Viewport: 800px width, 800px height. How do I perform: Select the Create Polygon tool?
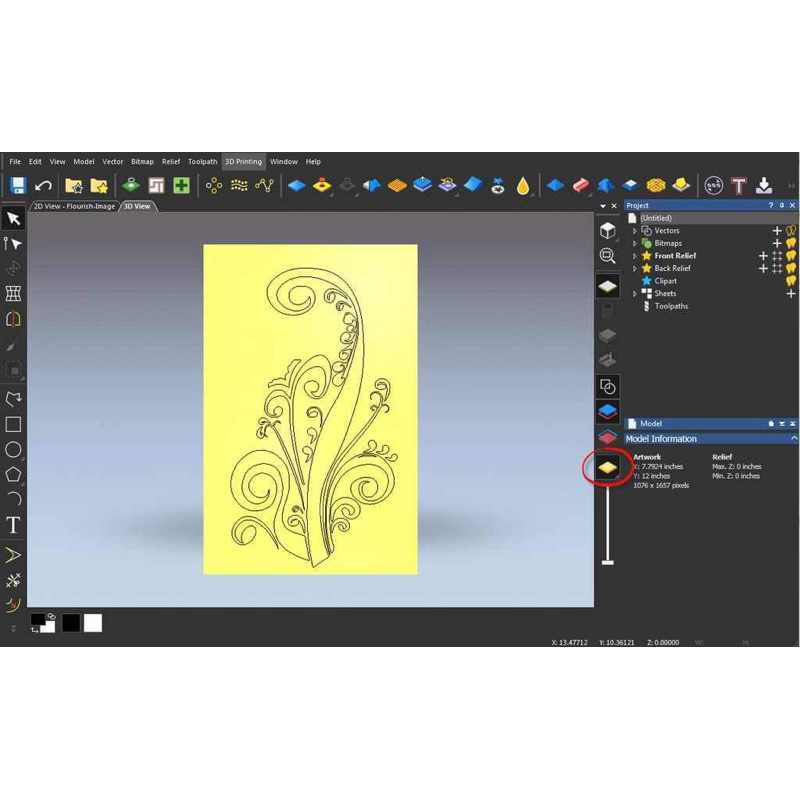point(14,474)
